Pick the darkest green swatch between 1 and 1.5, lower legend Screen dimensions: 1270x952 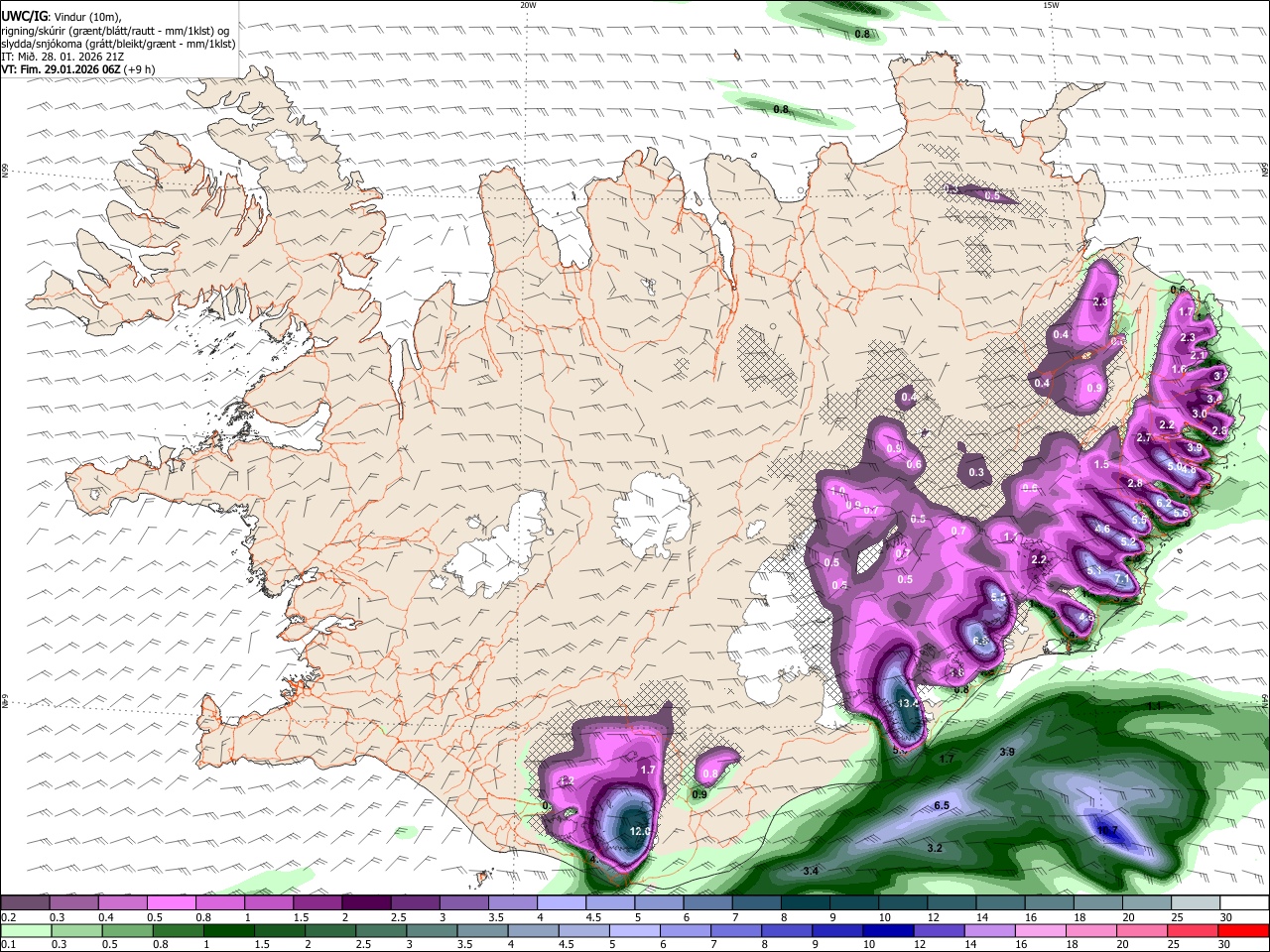[231, 930]
